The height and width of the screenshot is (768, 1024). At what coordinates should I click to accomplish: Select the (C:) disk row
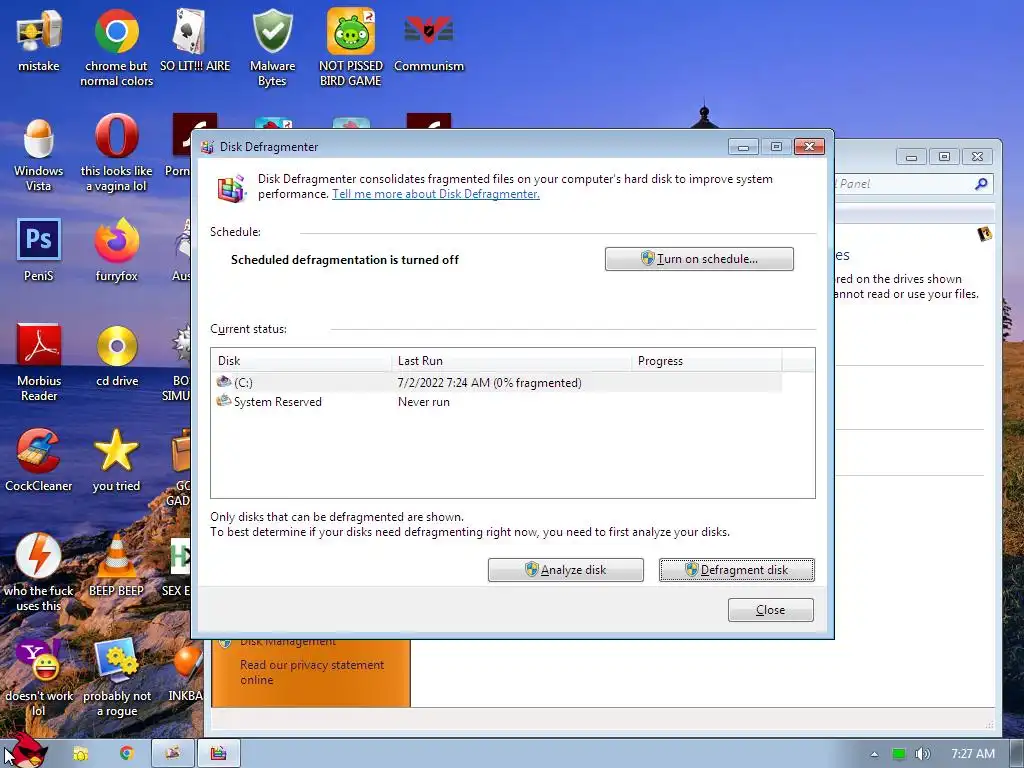point(496,383)
